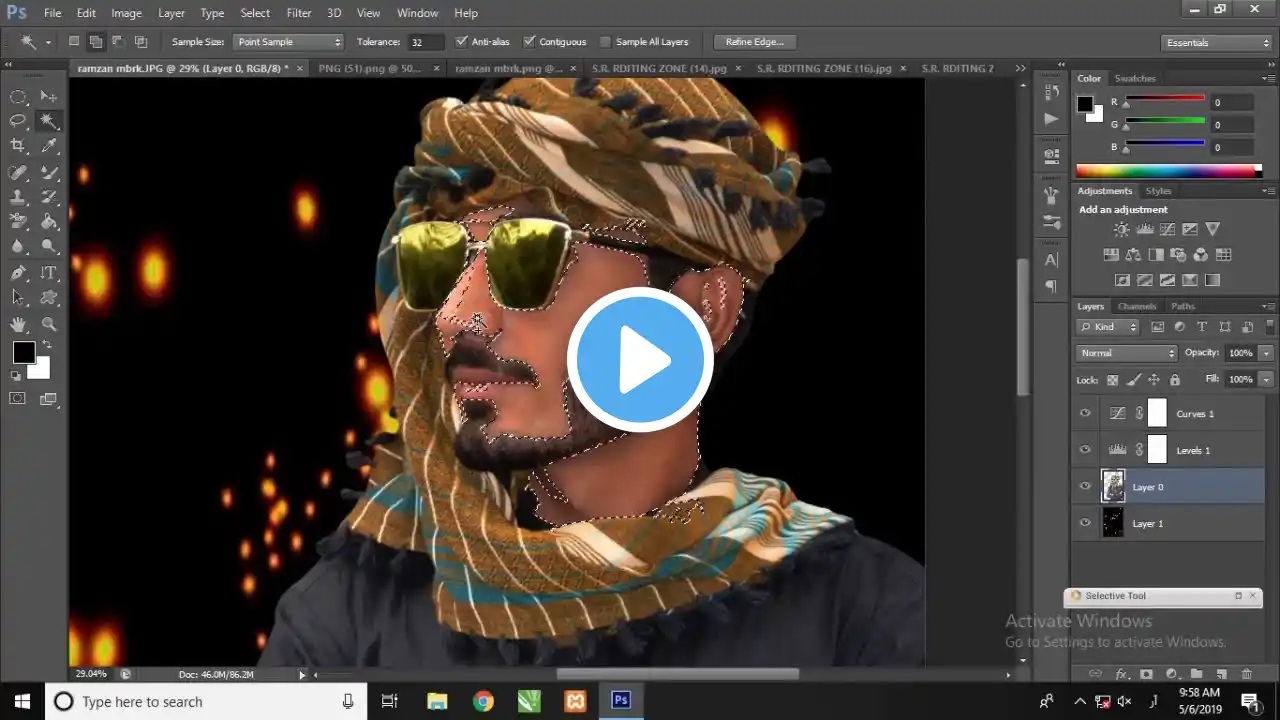Switch to the Channels tab
This screenshot has height=720, width=1280.
1136,306
